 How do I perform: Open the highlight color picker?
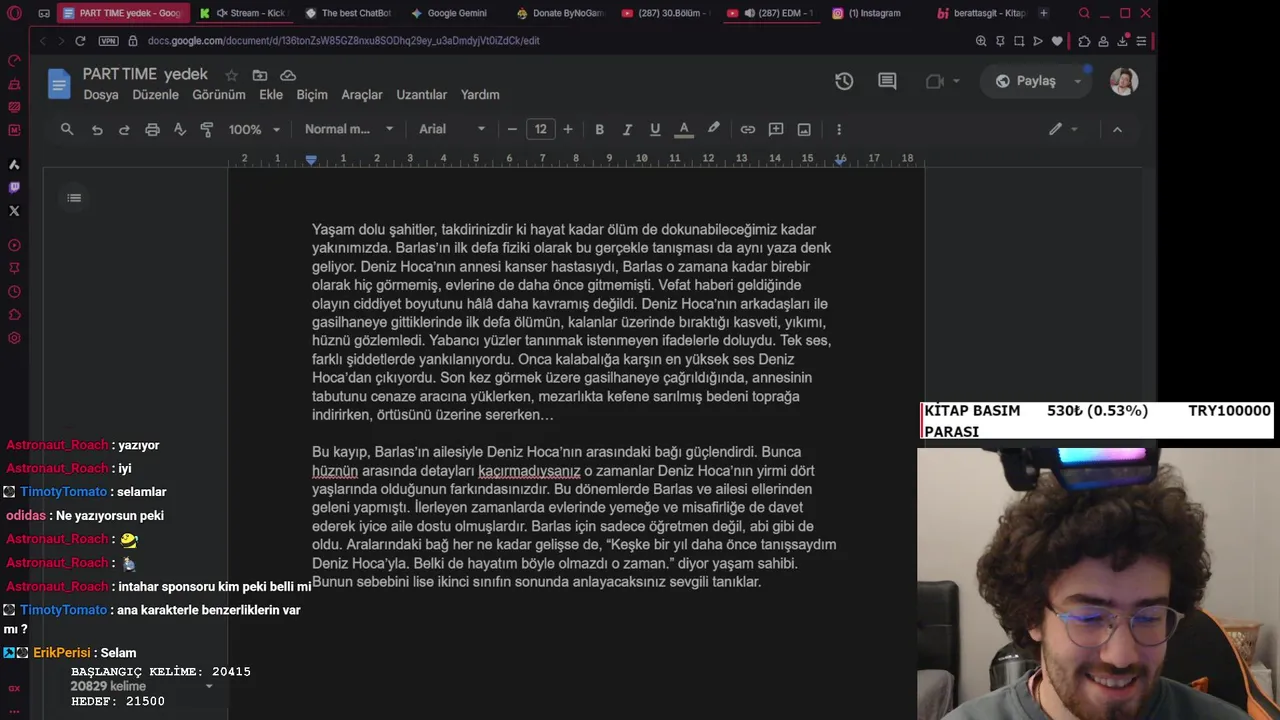point(713,129)
